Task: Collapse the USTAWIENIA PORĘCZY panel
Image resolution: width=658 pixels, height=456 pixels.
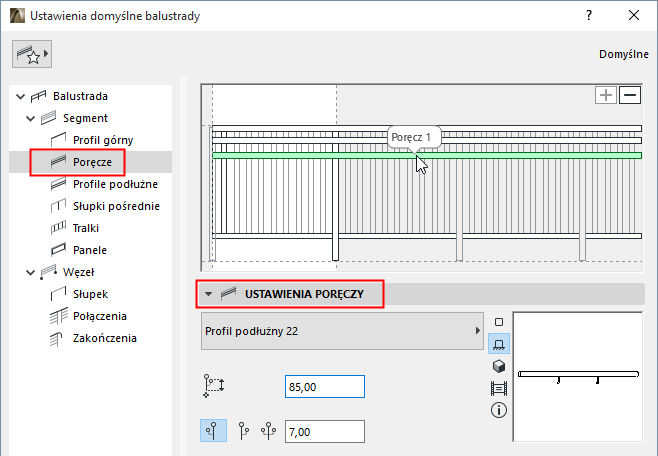Action: coord(209,294)
